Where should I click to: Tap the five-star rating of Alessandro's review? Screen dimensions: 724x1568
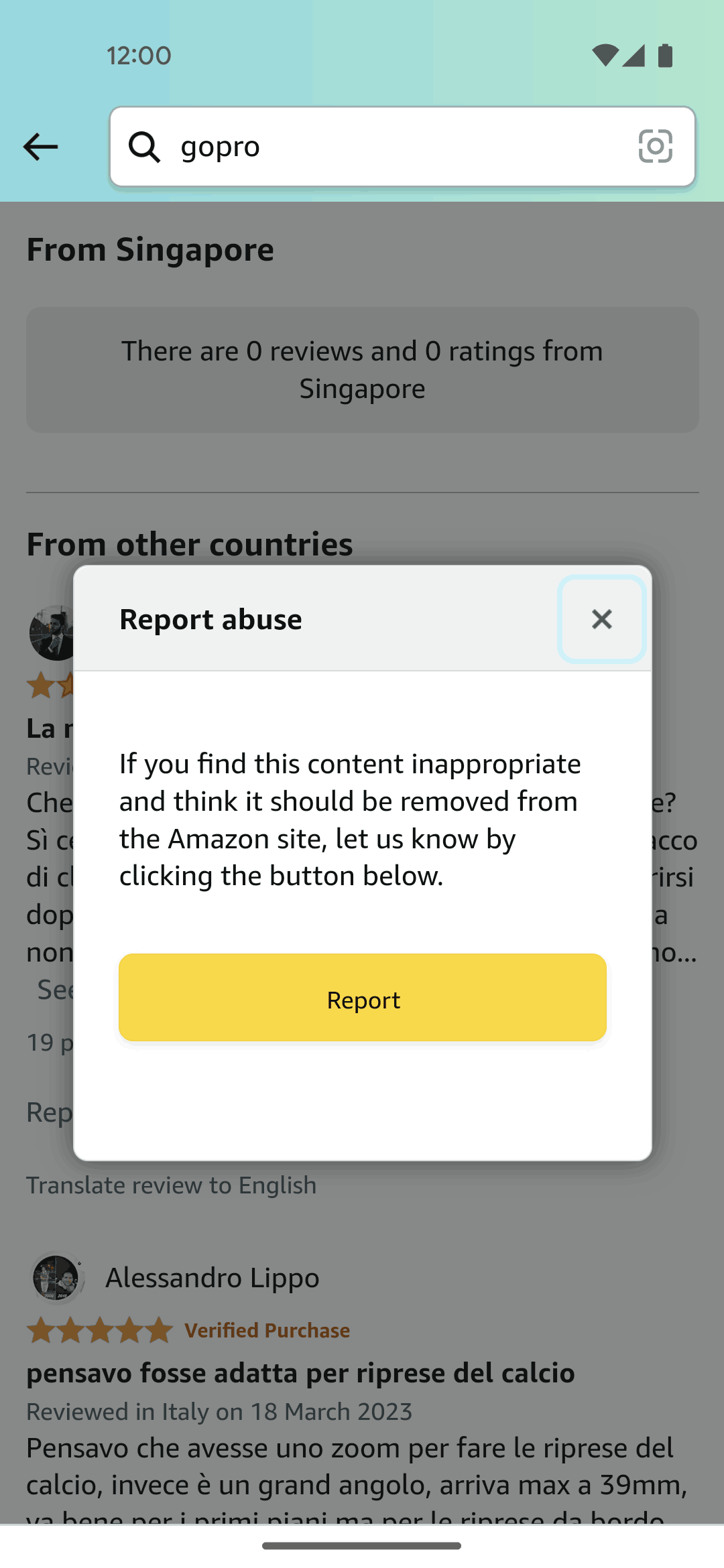[x=100, y=1330]
